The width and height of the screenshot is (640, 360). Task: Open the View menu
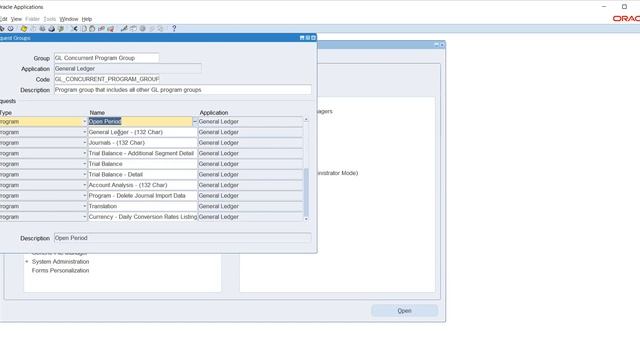coord(16,19)
